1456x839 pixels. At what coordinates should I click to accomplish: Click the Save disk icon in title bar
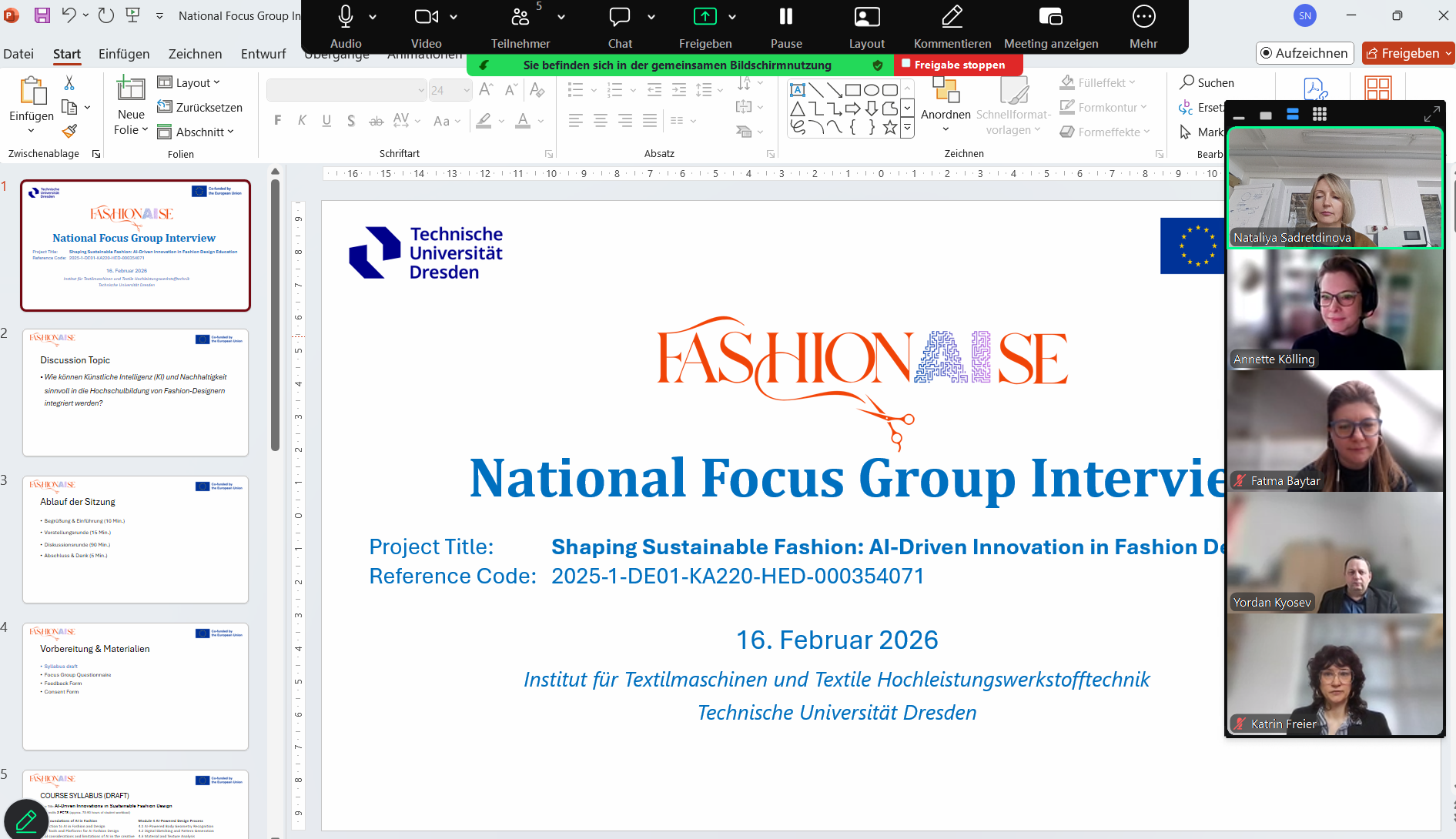click(x=42, y=15)
